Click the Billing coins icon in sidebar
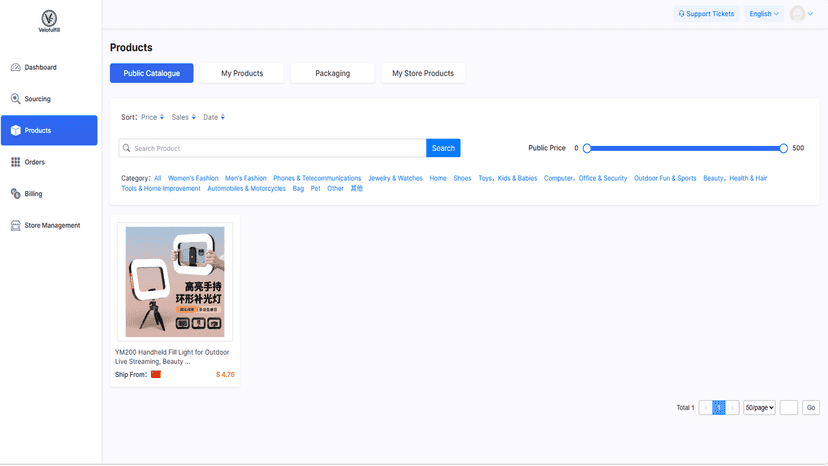 15,194
